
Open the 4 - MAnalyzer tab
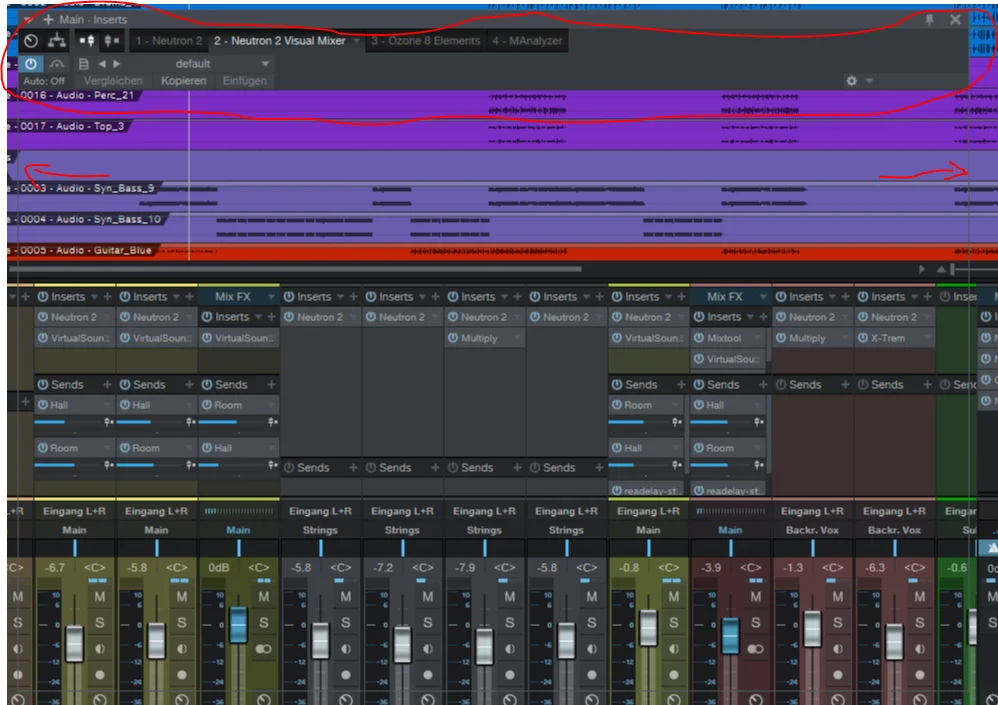point(527,41)
